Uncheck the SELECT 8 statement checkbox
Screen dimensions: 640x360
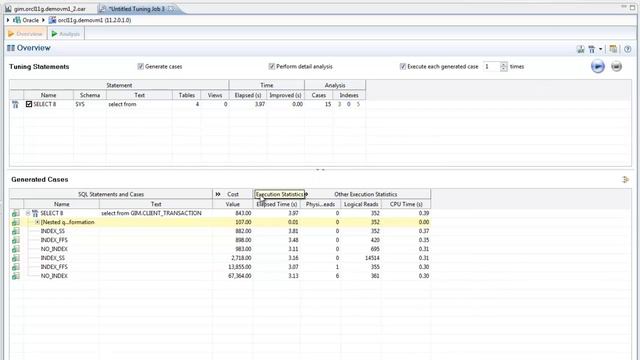[x=29, y=104]
